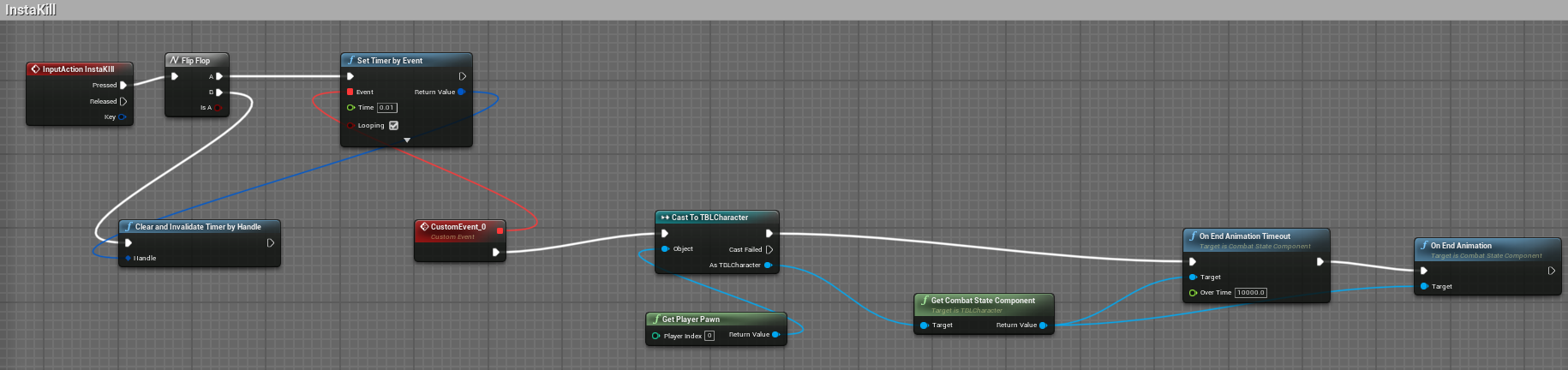Click On End Animation Timeout output exec pin
Viewport: 1568px width, 370px height.
point(1320,261)
